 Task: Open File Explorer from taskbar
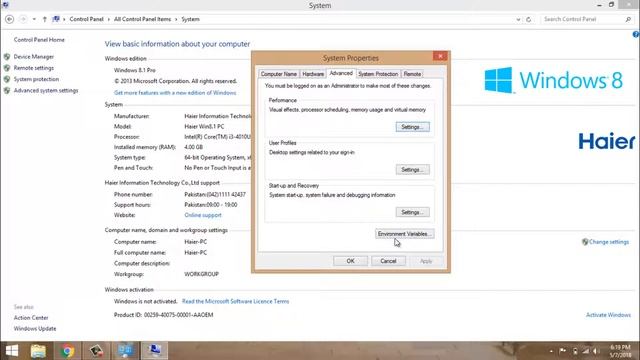click(38, 351)
